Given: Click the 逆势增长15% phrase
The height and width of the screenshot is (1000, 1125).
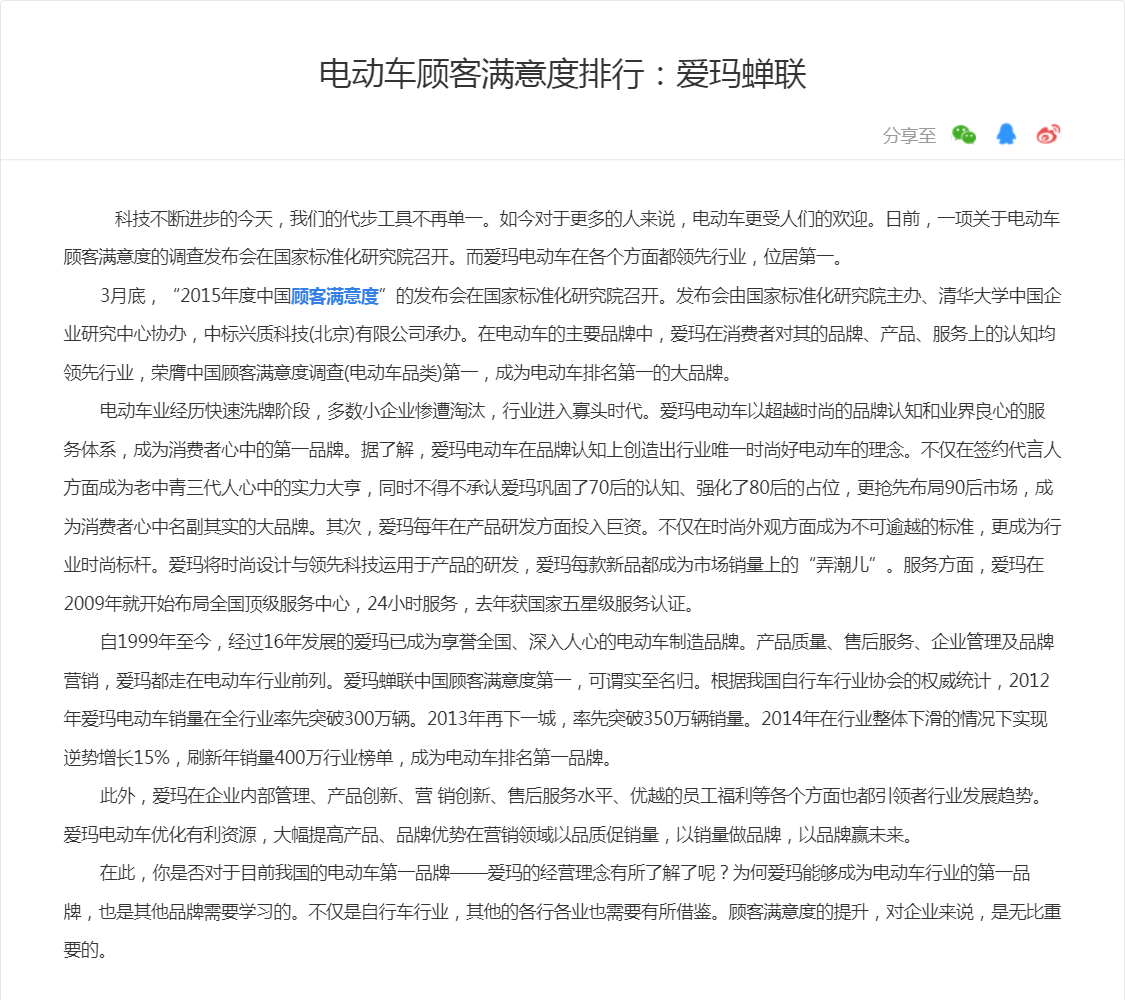Looking at the screenshot, I should [x=116, y=757].
